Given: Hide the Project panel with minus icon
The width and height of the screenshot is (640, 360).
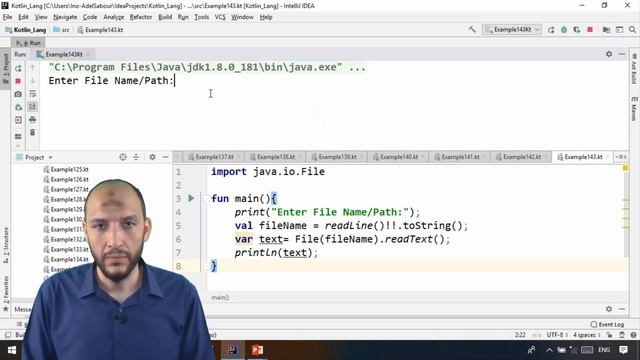Looking at the screenshot, I should point(165,157).
